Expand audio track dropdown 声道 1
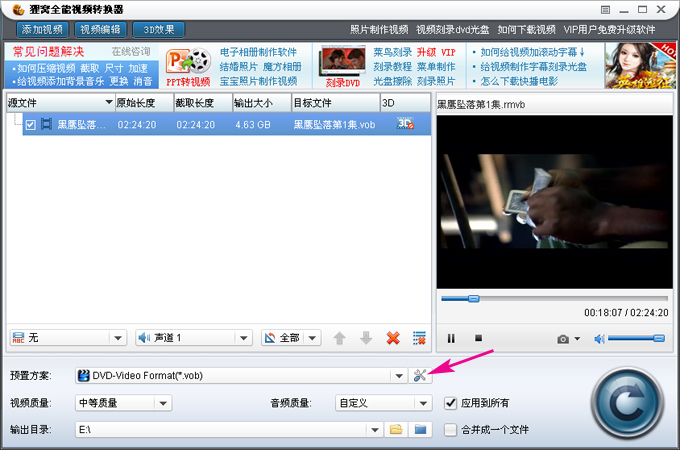The height and width of the screenshot is (450, 680). [x=244, y=338]
